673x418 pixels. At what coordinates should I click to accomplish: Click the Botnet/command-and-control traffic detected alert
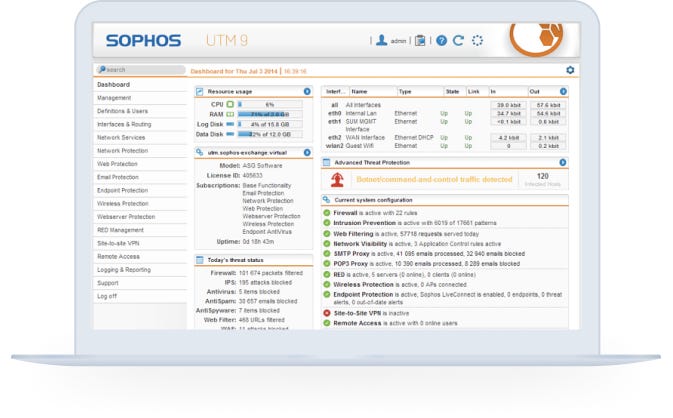coord(434,179)
